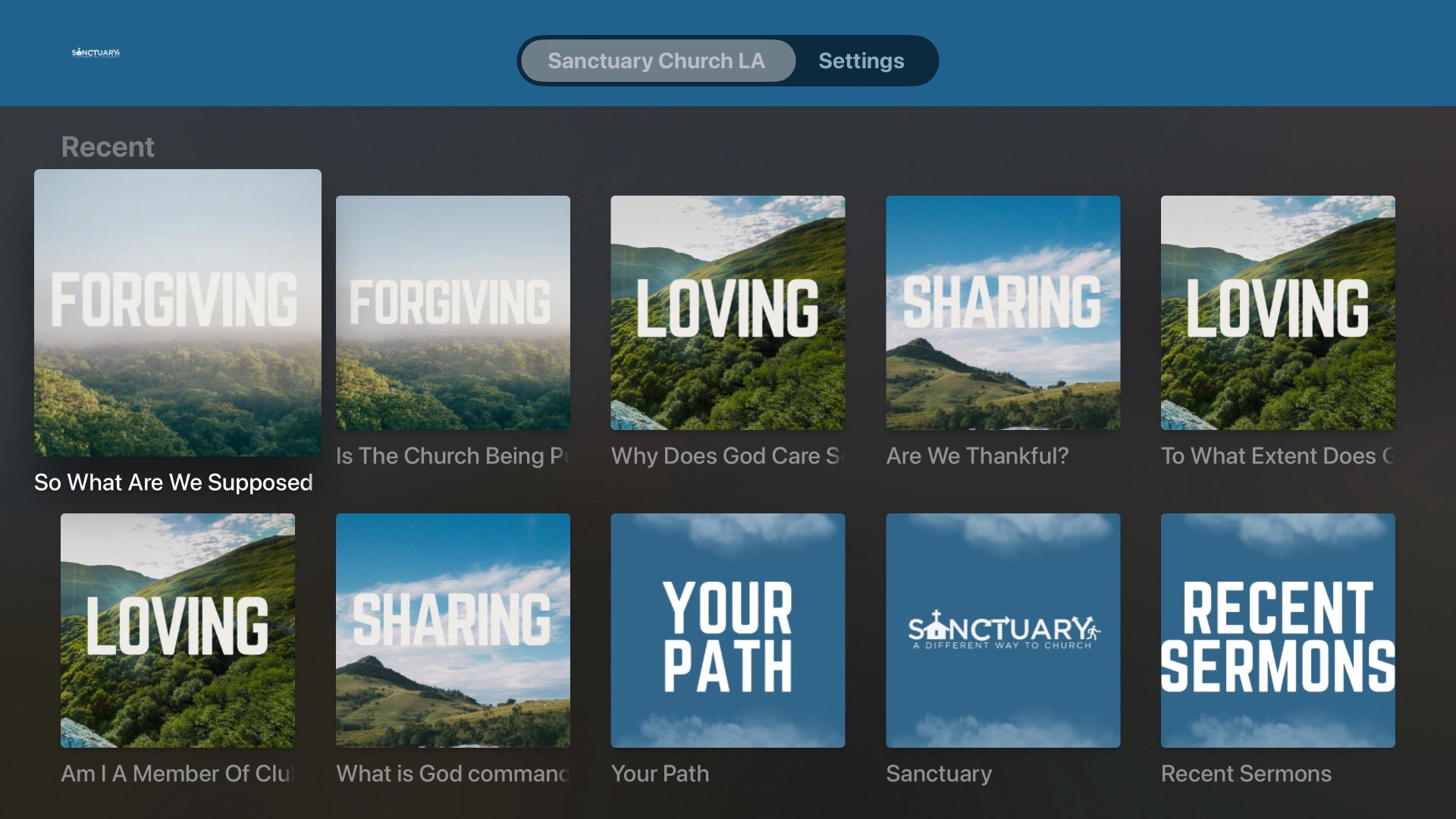Click the Recent Sermons label text
Screen dimensions: 1456x819
pyautogui.click(x=1246, y=773)
